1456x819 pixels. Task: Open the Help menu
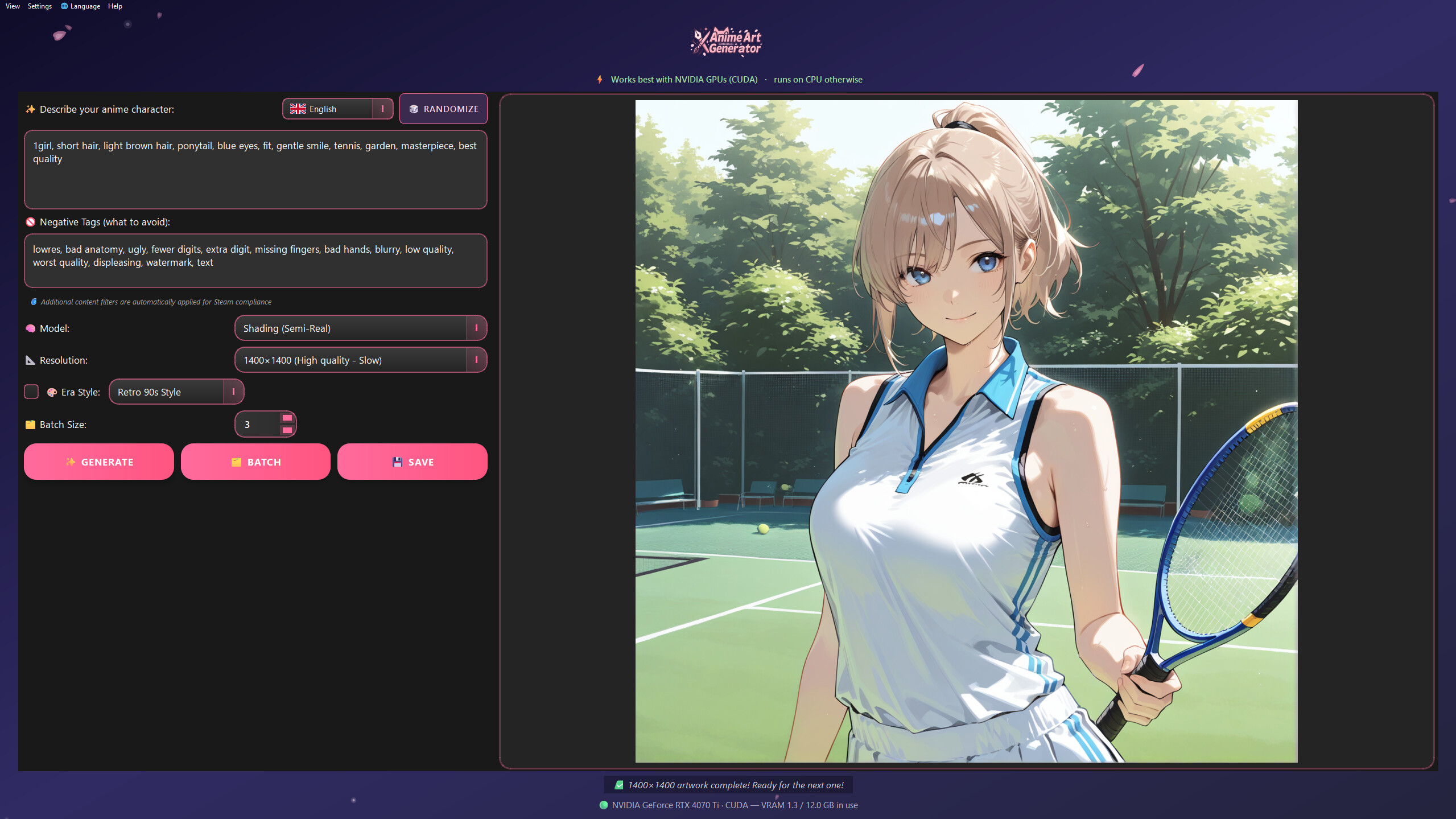click(x=115, y=6)
